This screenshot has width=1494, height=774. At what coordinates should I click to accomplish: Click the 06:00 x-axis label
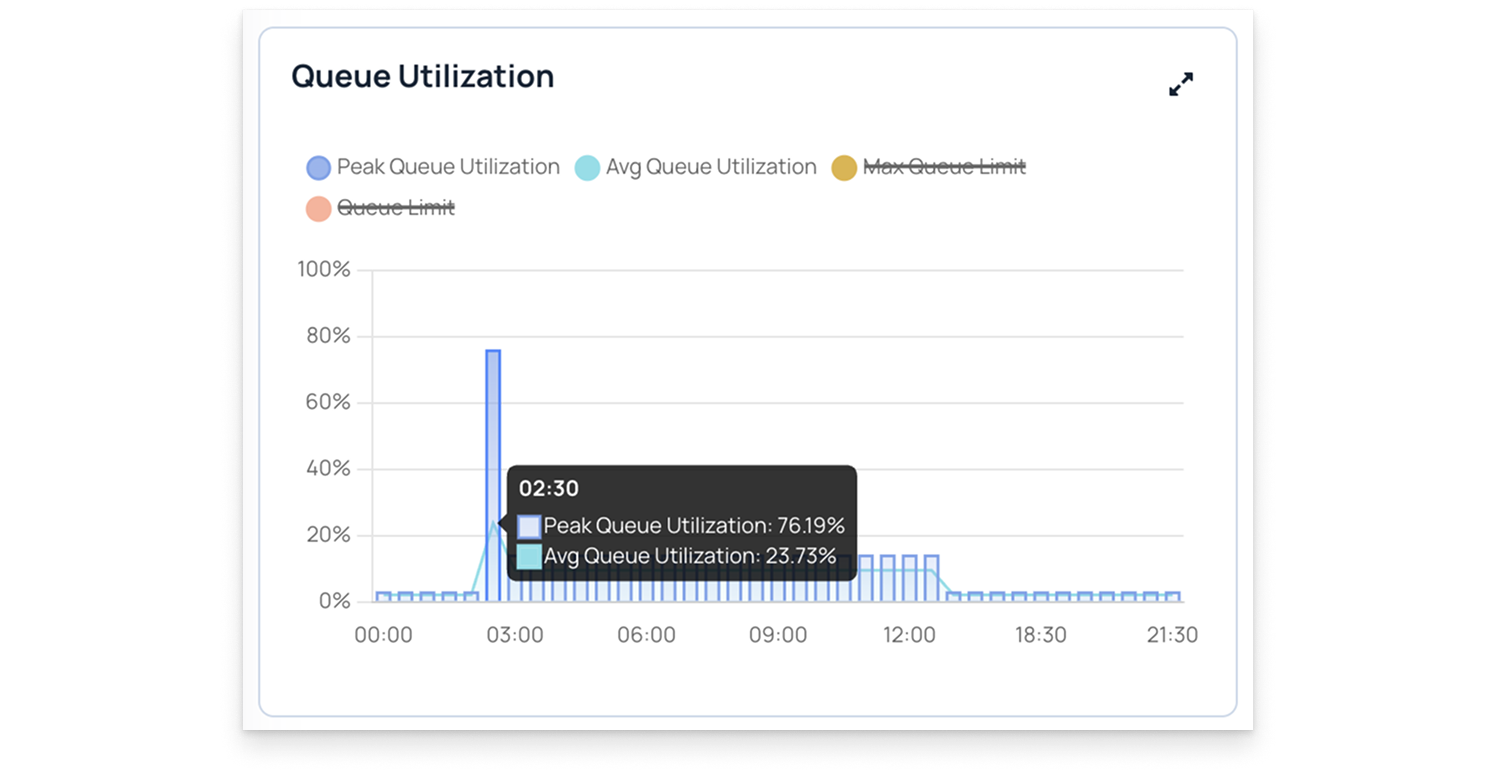click(x=646, y=635)
